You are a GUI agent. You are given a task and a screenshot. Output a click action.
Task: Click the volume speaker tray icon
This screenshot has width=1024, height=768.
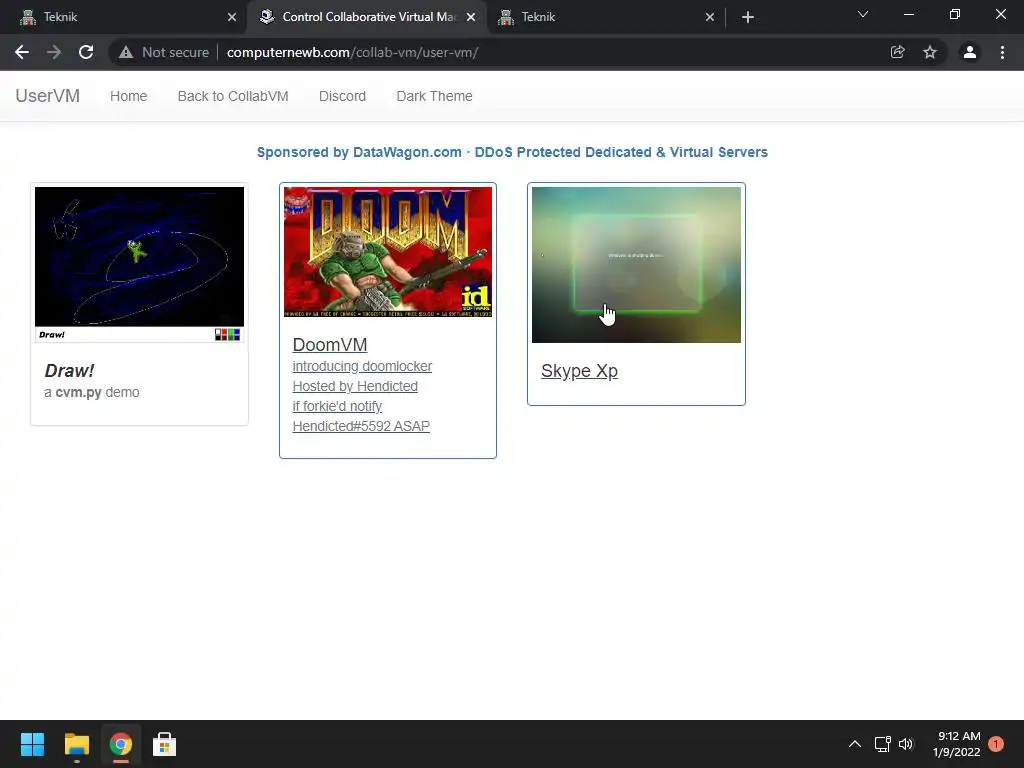tap(906, 744)
